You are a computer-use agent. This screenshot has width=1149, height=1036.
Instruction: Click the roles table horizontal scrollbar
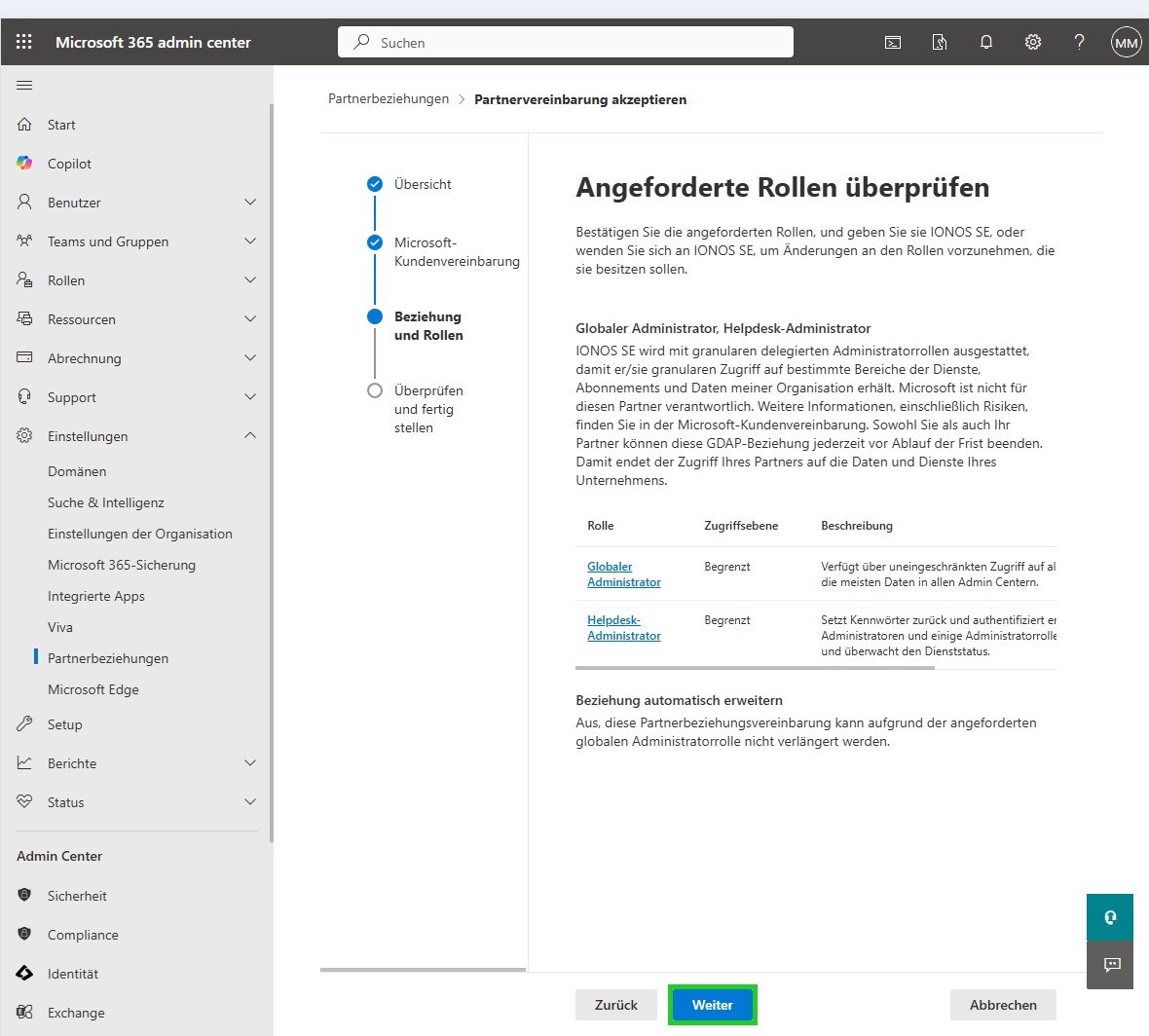755,668
